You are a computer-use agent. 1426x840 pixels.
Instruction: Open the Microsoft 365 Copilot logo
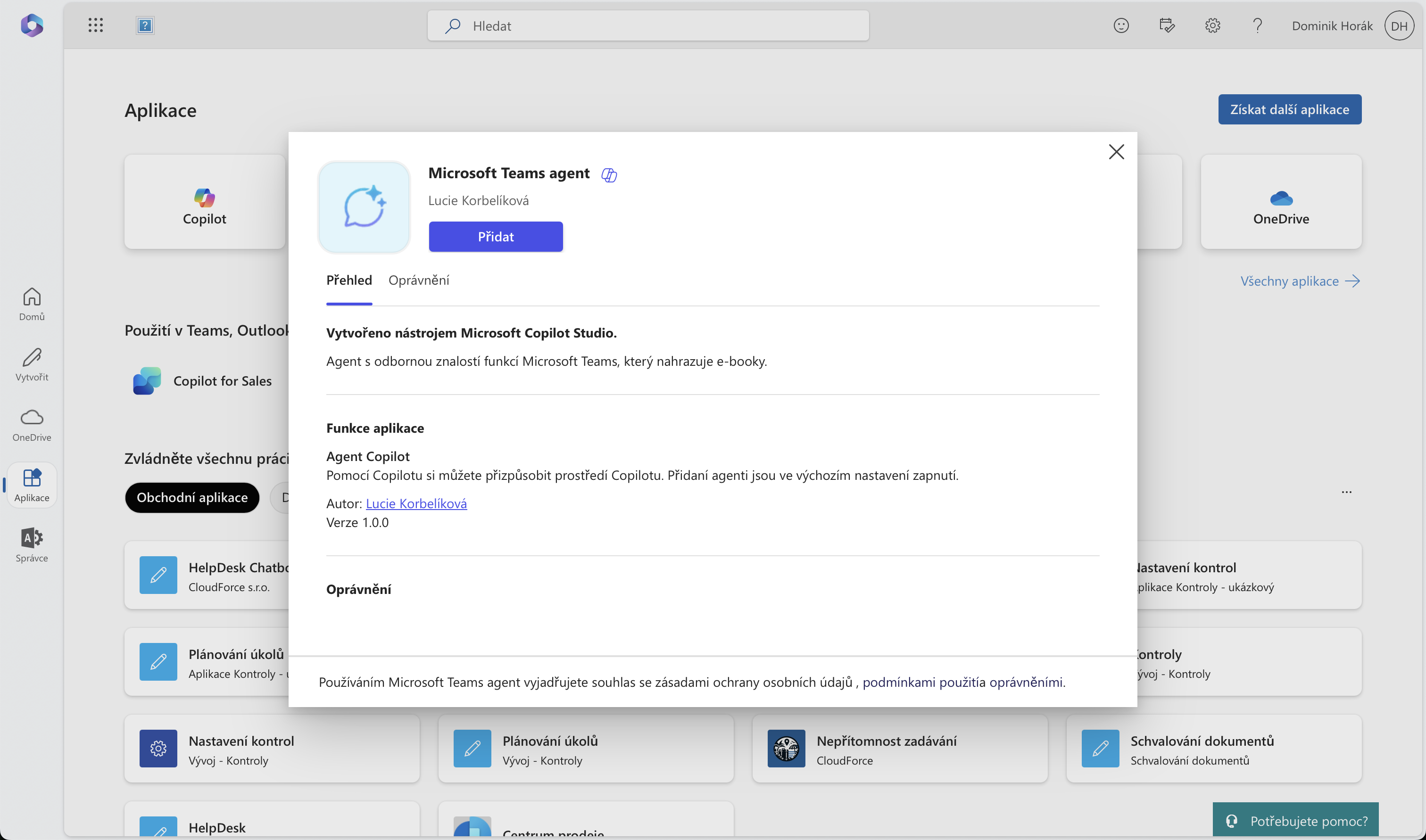click(32, 25)
